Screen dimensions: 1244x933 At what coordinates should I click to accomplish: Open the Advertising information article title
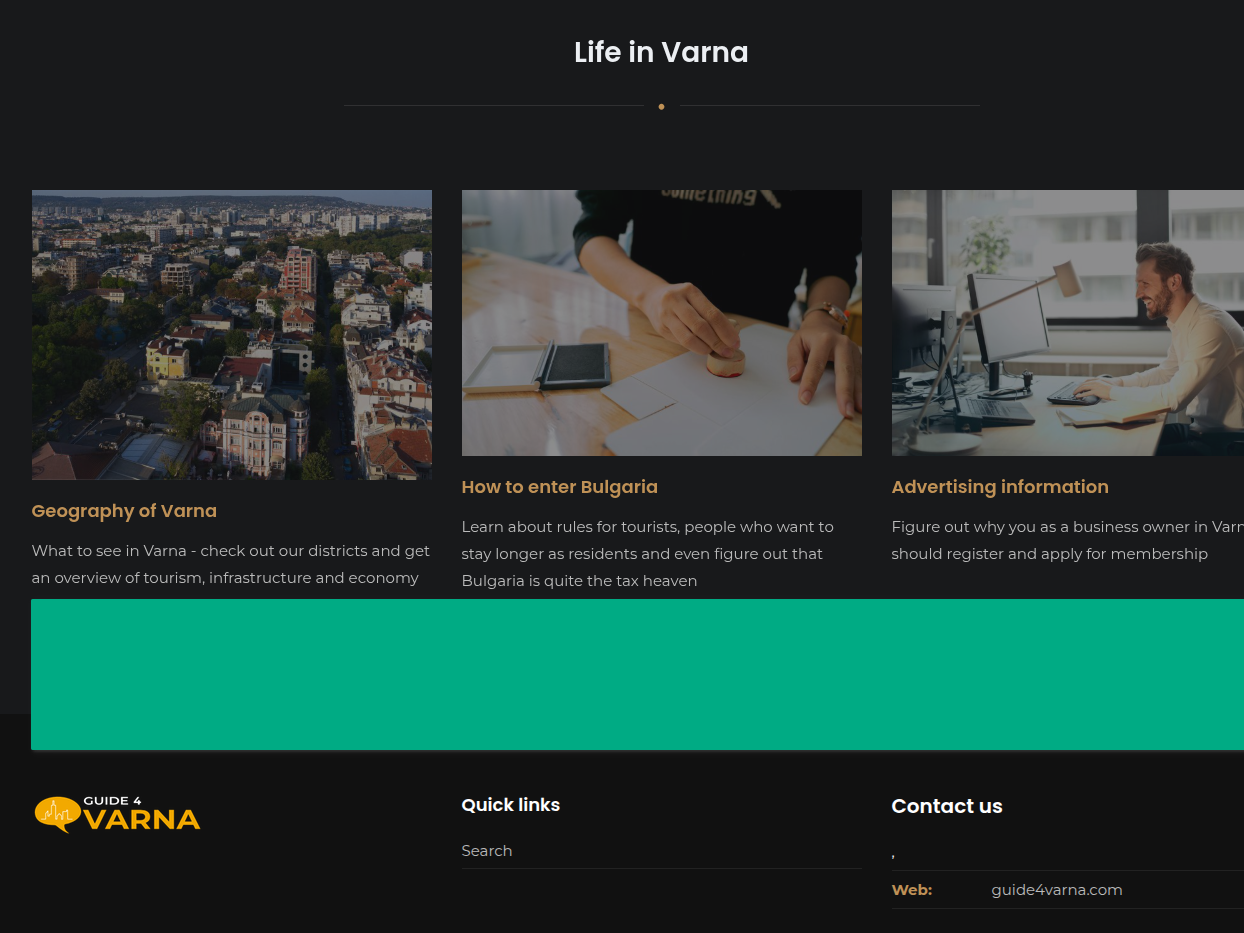point(1000,487)
